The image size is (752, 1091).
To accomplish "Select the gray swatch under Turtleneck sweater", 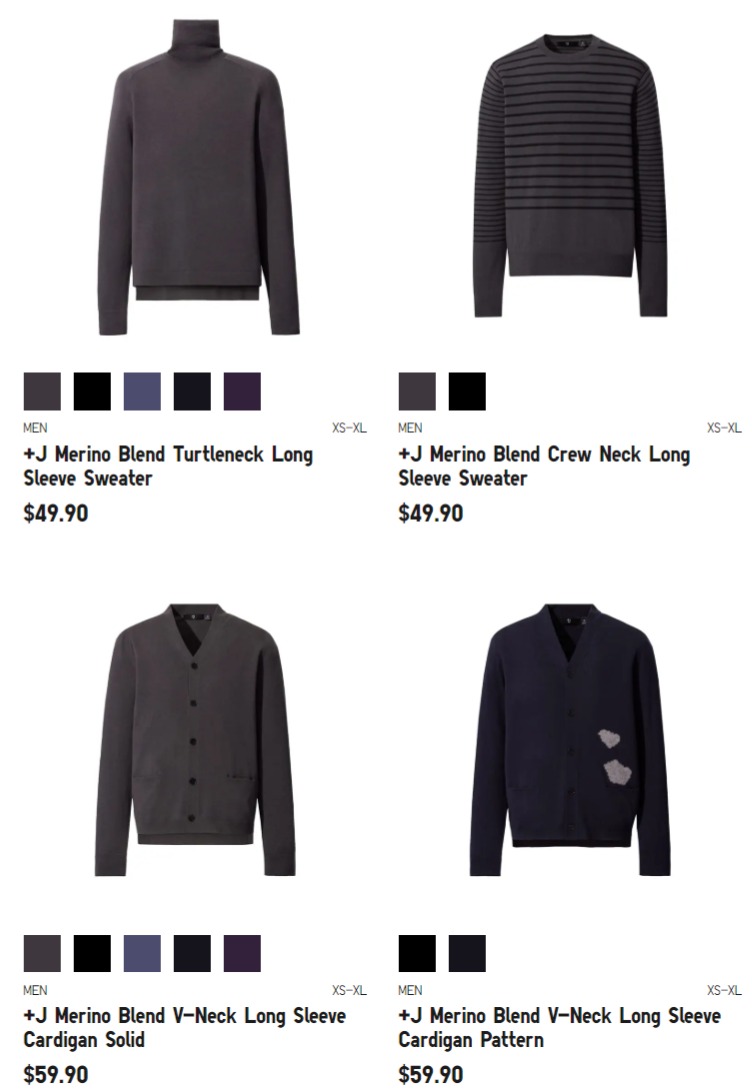I will click(x=42, y=391).
